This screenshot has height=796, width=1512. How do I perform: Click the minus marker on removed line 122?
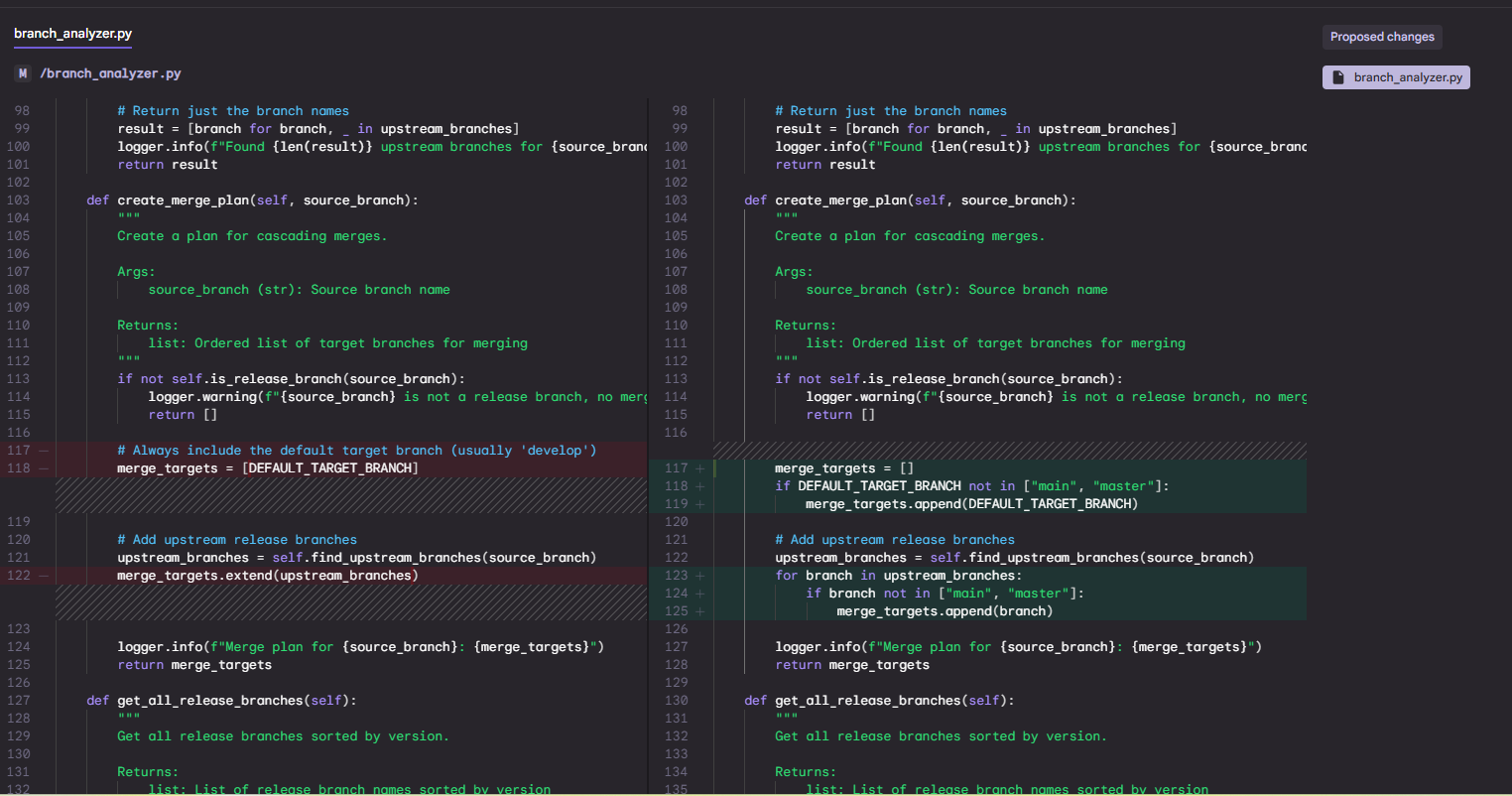44,576
